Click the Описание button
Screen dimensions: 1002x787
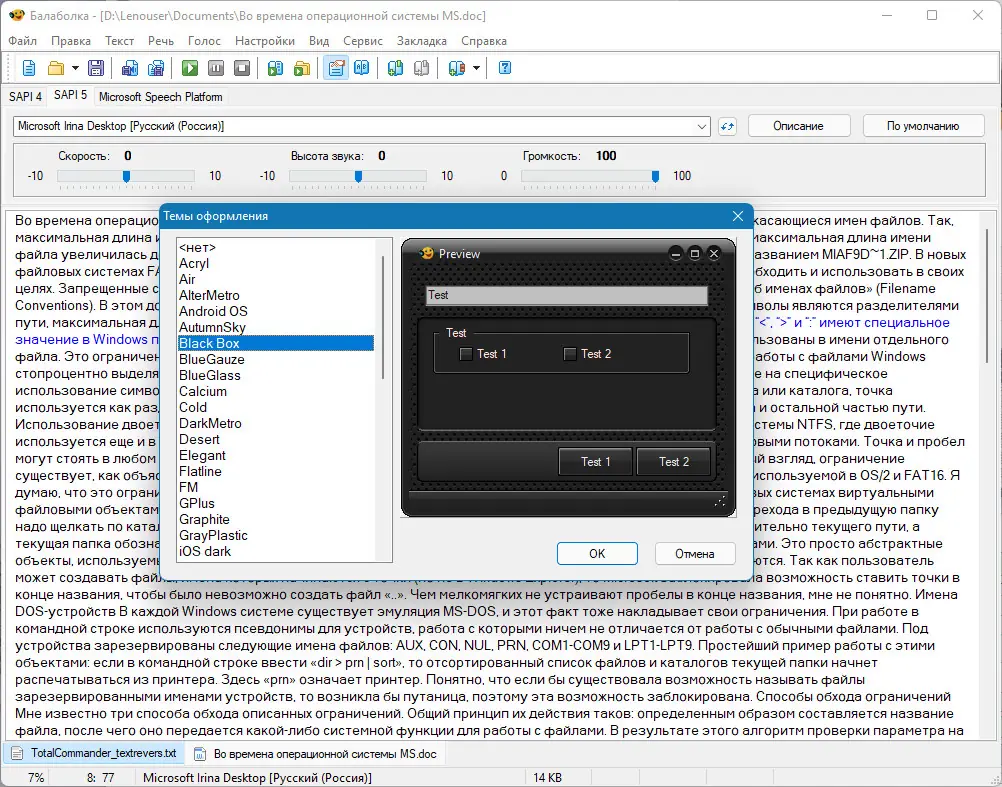tap(798, 126)
